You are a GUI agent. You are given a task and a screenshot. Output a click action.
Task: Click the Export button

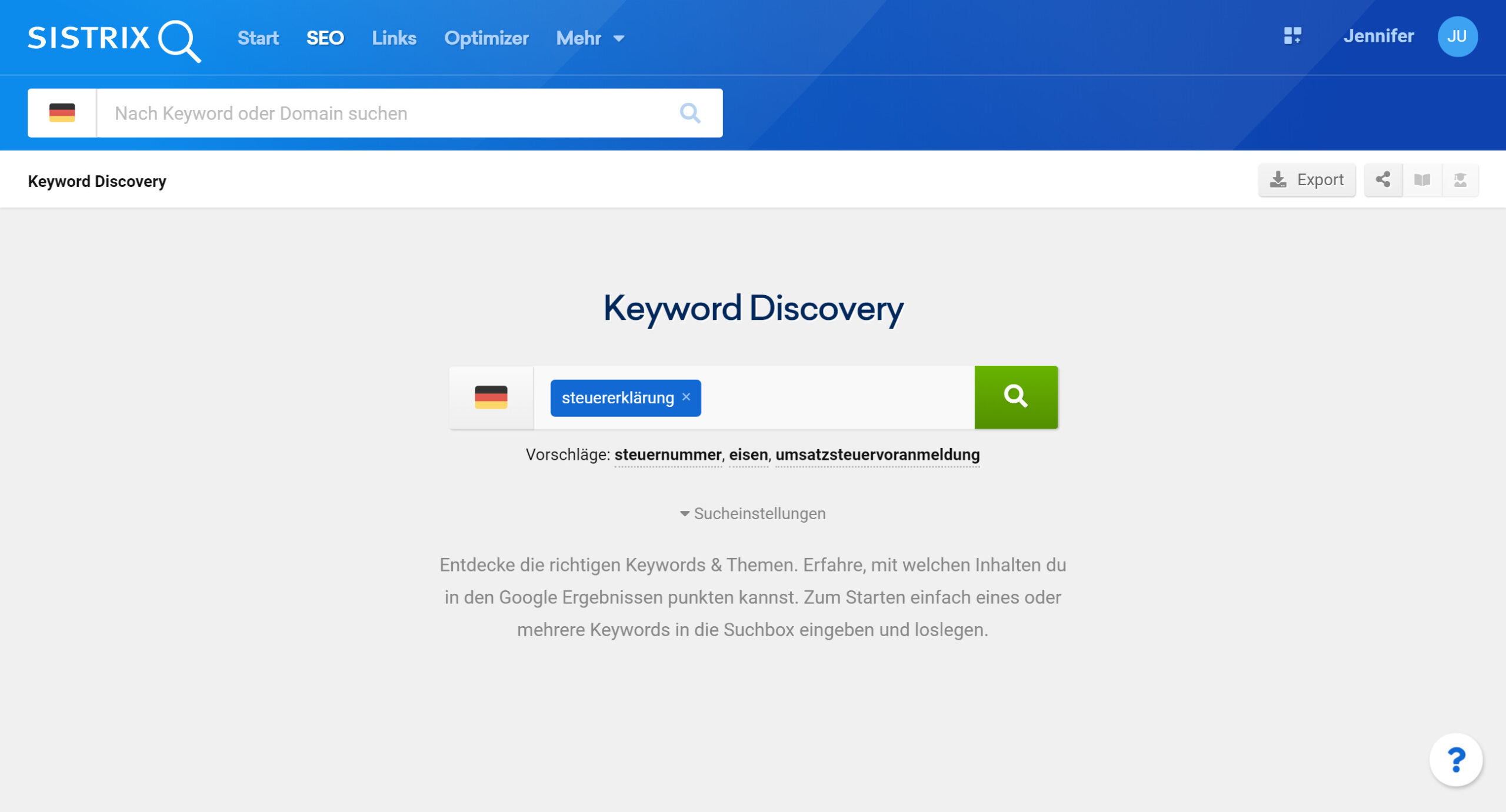[1307, 180]
